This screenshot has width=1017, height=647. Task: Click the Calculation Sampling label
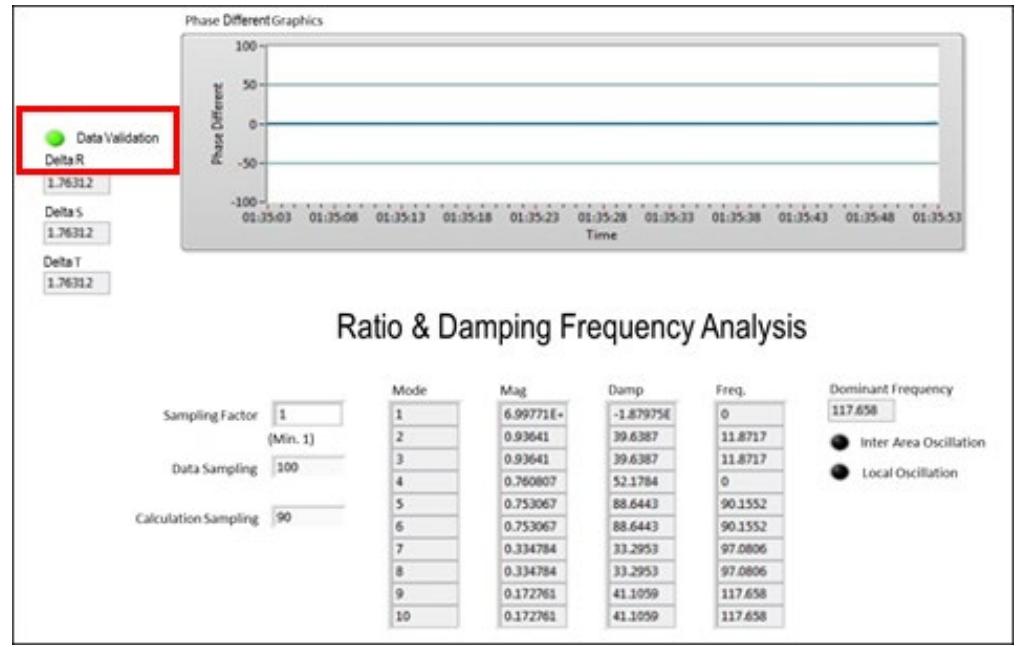pos(197,519)
